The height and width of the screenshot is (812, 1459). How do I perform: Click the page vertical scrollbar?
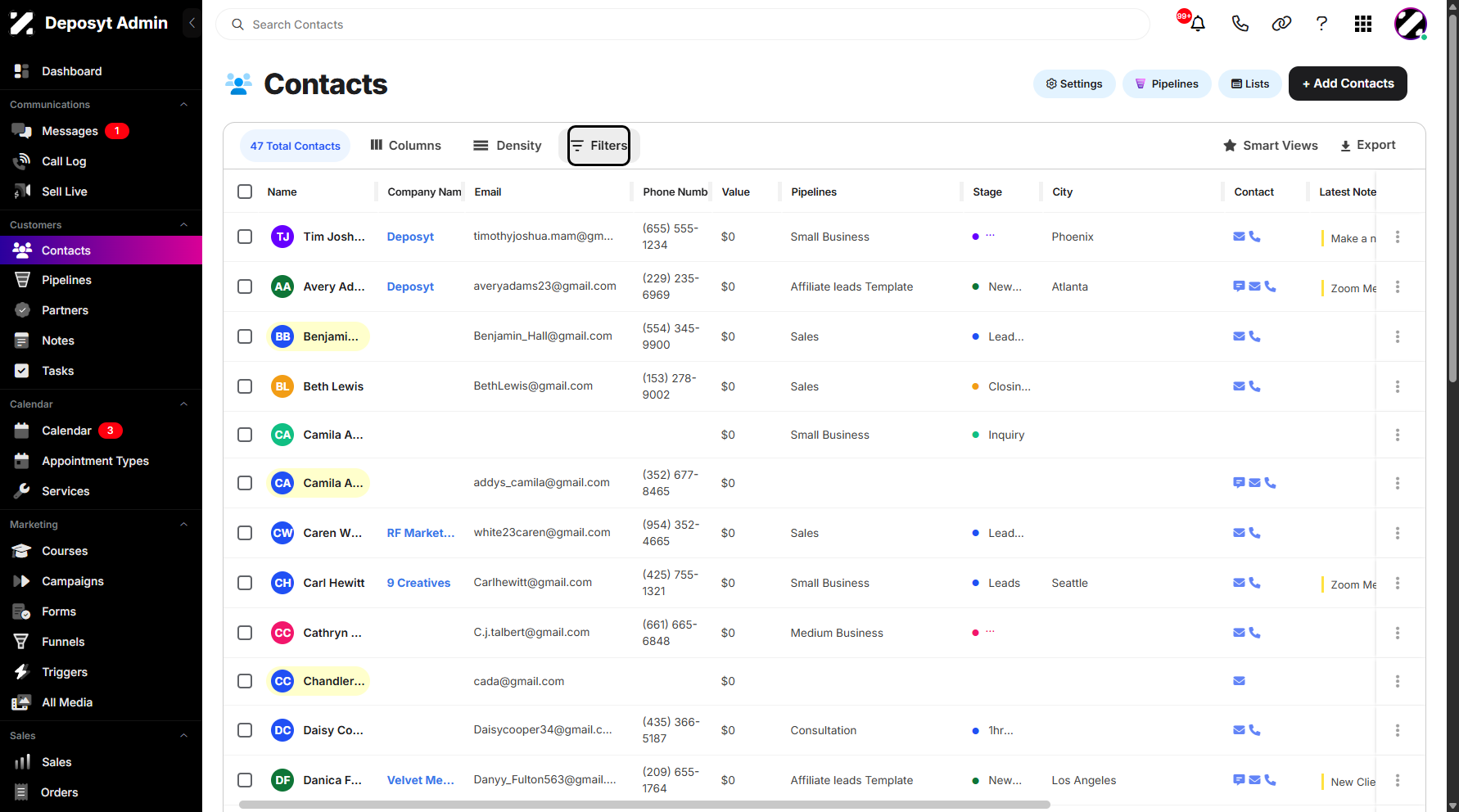tap(1452, 196)
